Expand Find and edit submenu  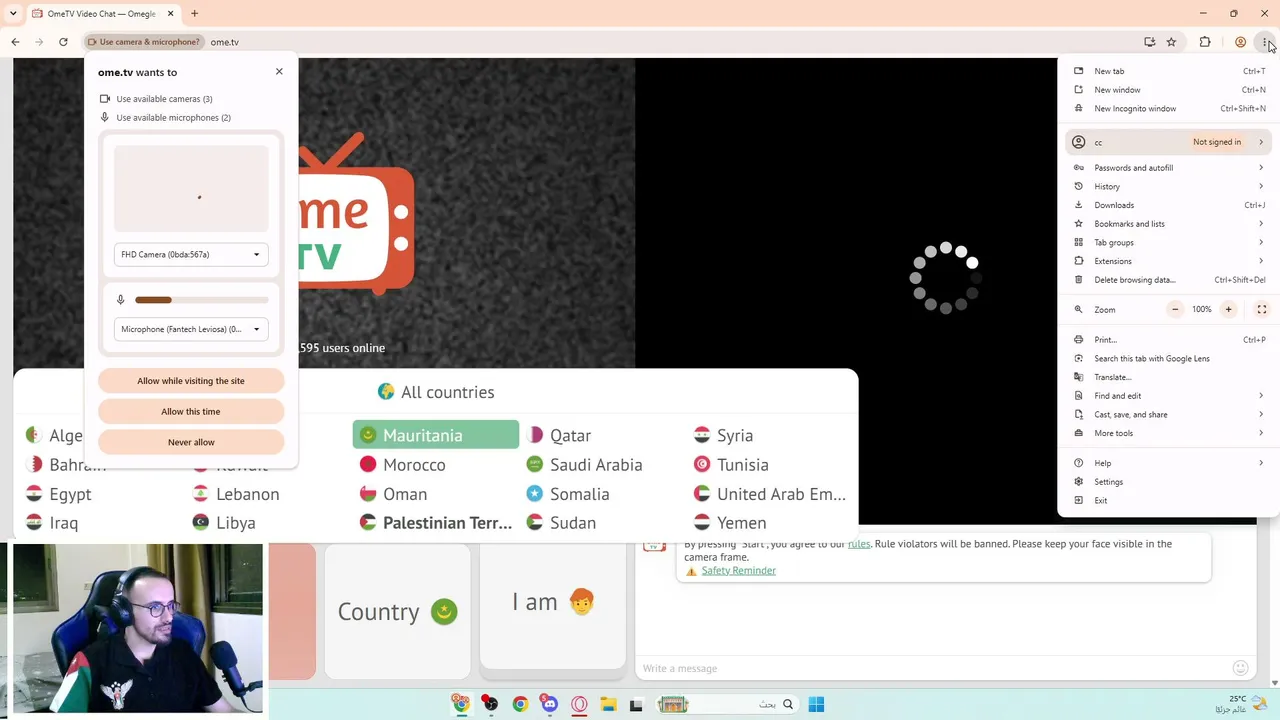pos(1168,396)
